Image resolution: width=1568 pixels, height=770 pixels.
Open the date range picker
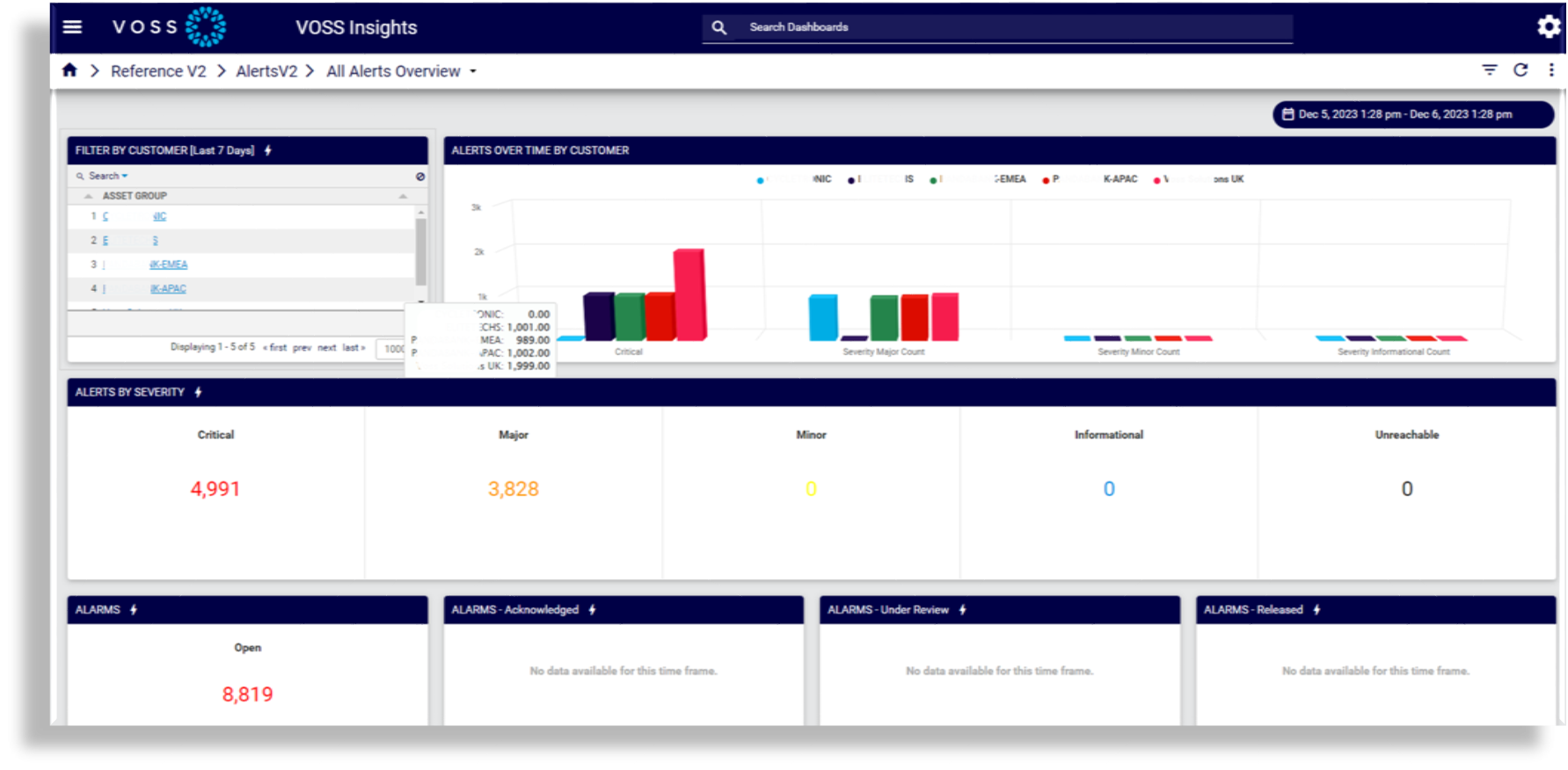pos(1412,114)
